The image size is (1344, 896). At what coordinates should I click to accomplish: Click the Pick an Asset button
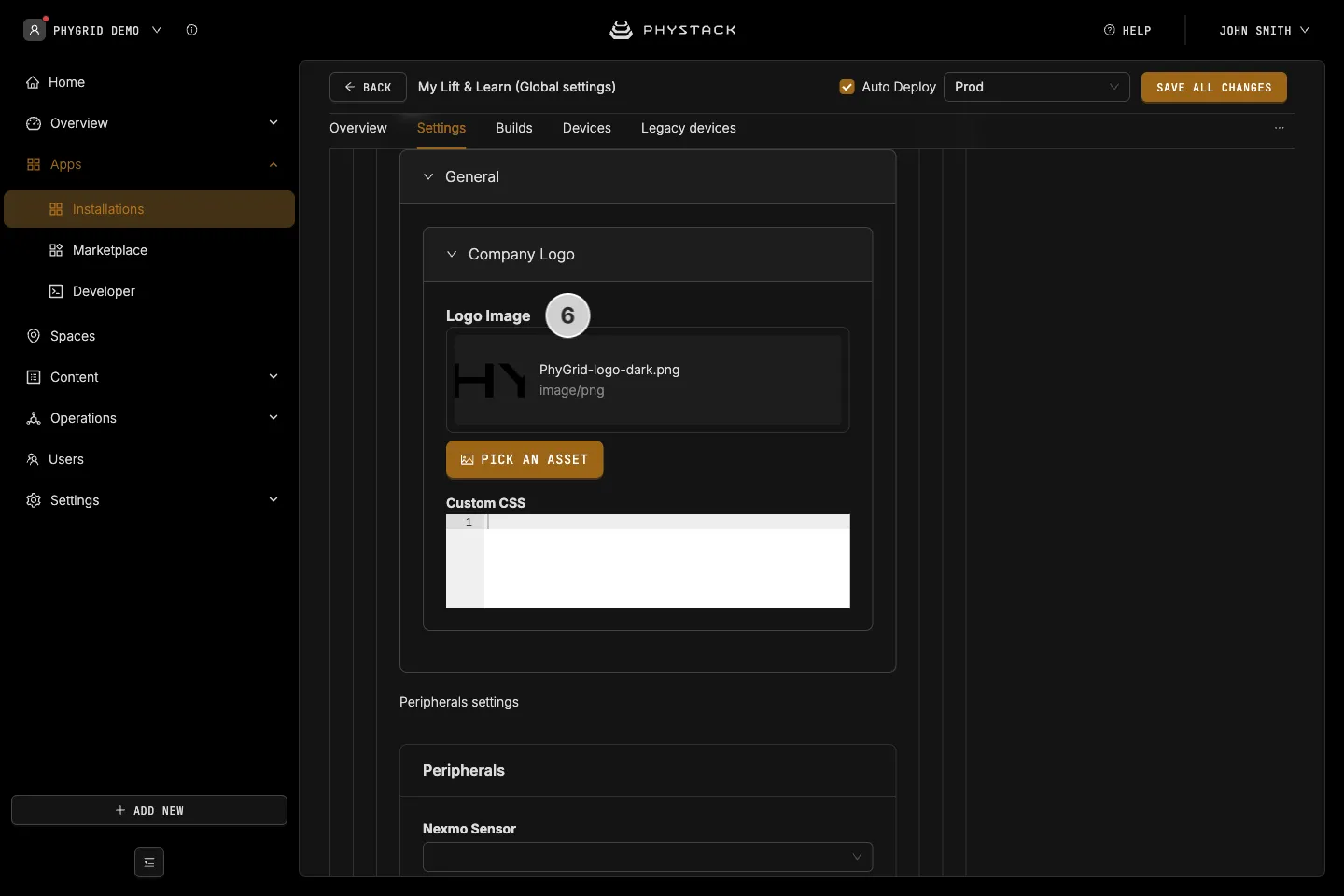pyautogui.click(x=525, y=459)
